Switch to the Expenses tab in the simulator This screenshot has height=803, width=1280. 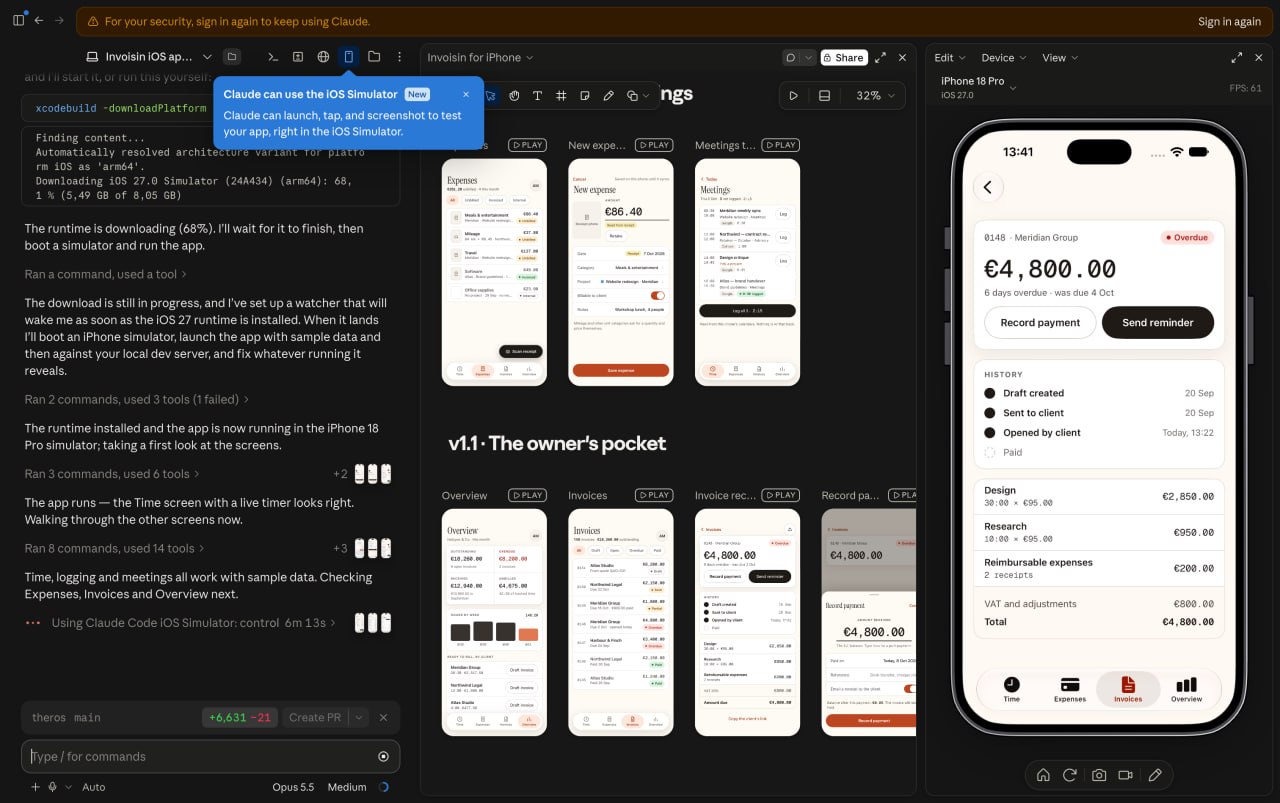[x=1070, y=689]
